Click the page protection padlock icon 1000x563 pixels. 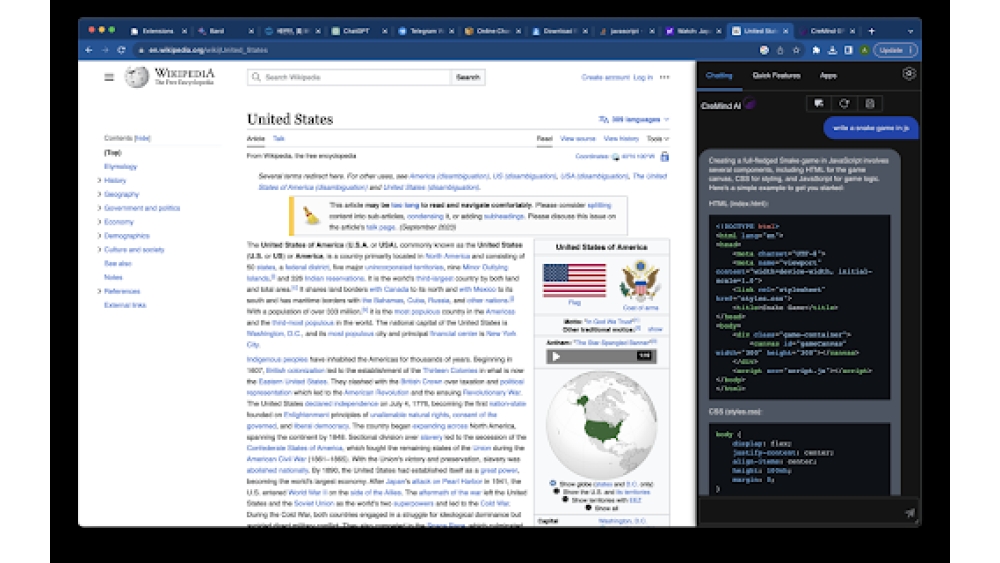coord(665,156)
